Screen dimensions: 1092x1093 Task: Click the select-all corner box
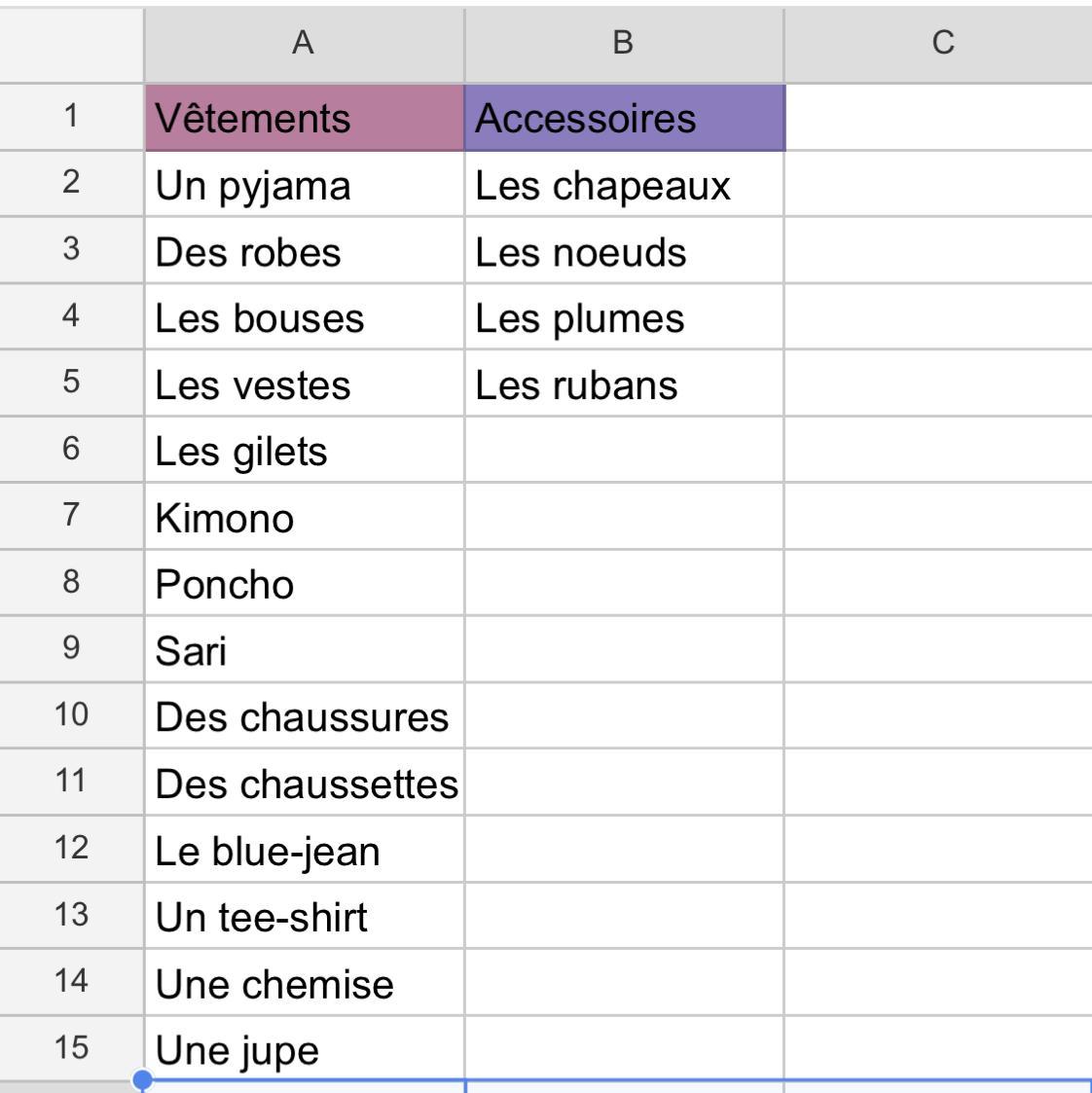(x=72, y=44)
